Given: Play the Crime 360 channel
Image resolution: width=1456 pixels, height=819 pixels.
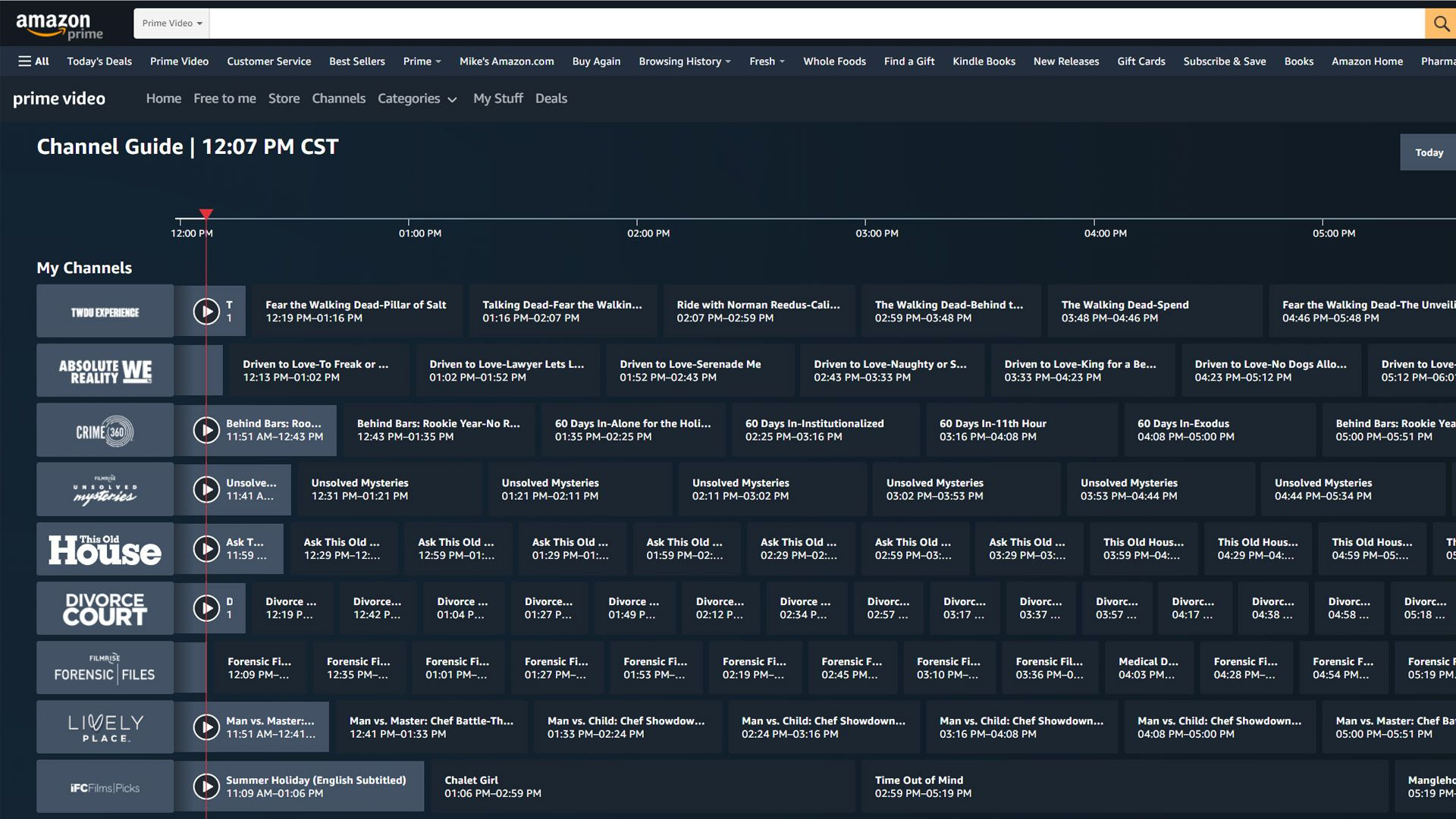Looking at the screenshot, I should point(206,430).
